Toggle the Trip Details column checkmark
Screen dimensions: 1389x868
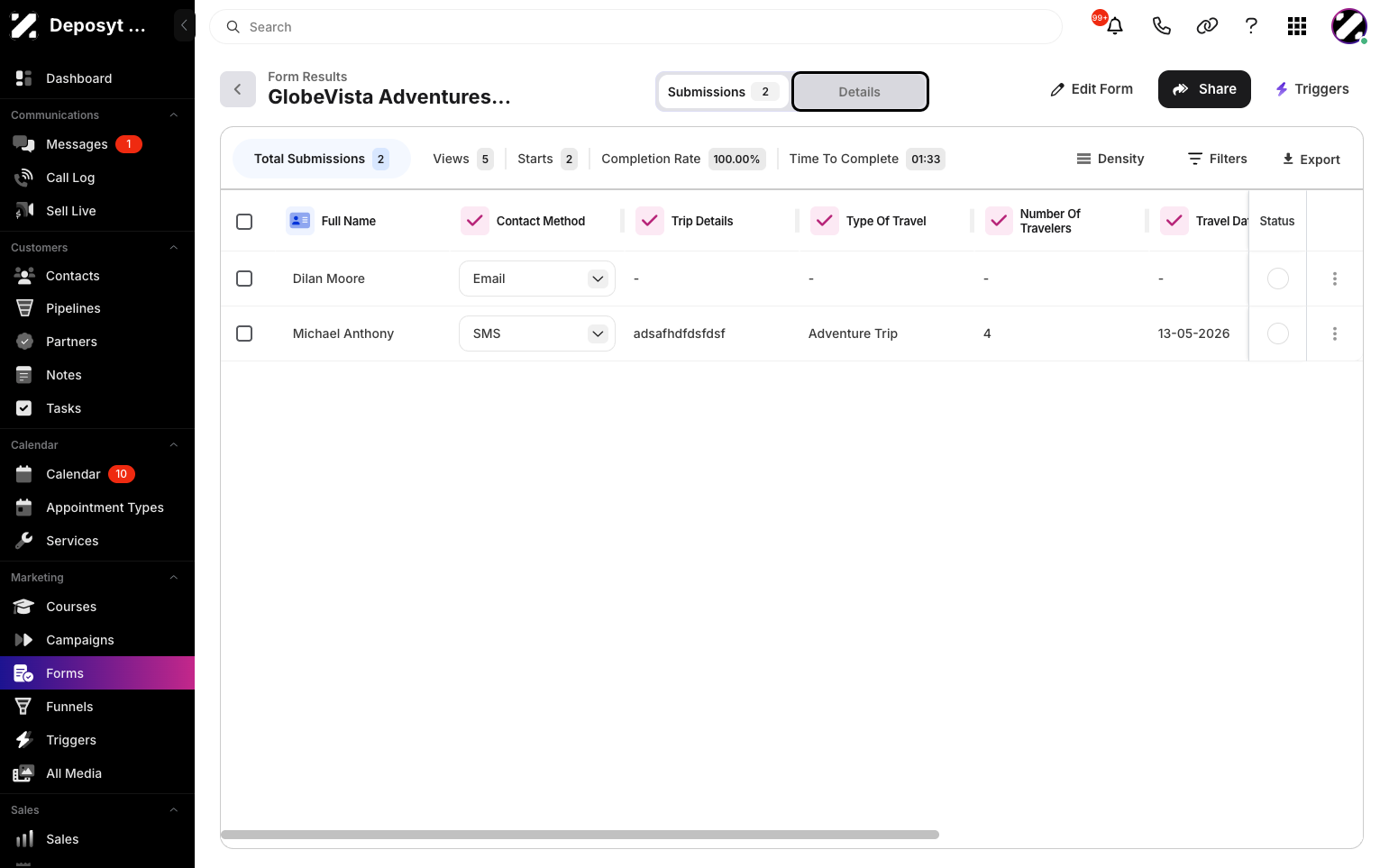pyautogui.click(x=650, y=221)
